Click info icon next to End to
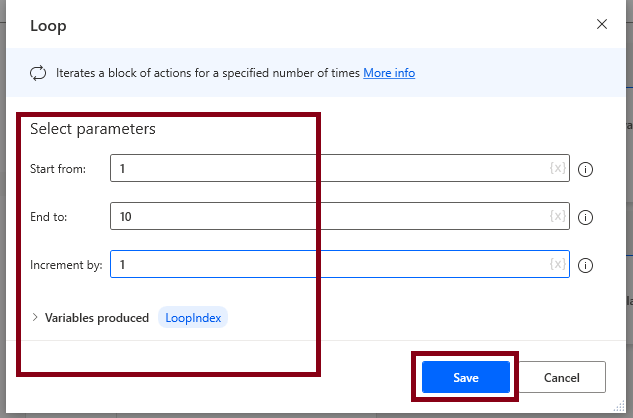Viewport: 633px width, 418px height. coord(586,217)
